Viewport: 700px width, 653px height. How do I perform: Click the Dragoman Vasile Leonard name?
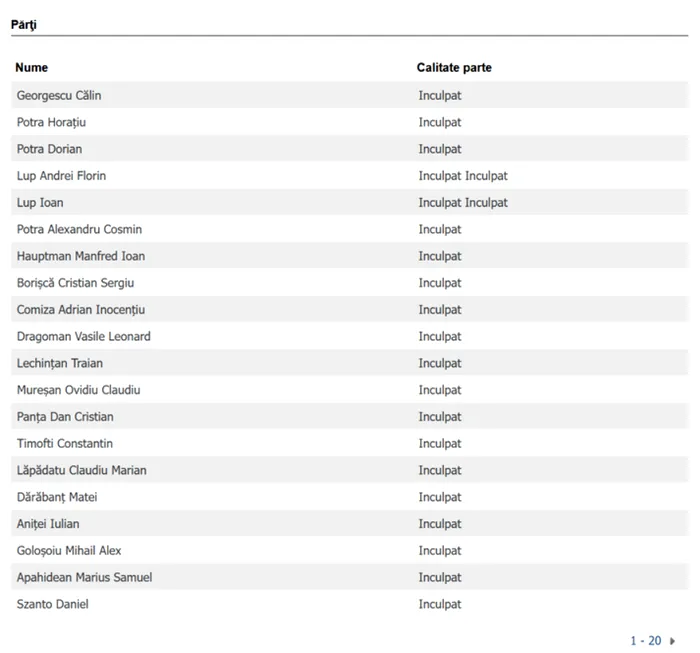click(84, 337)
